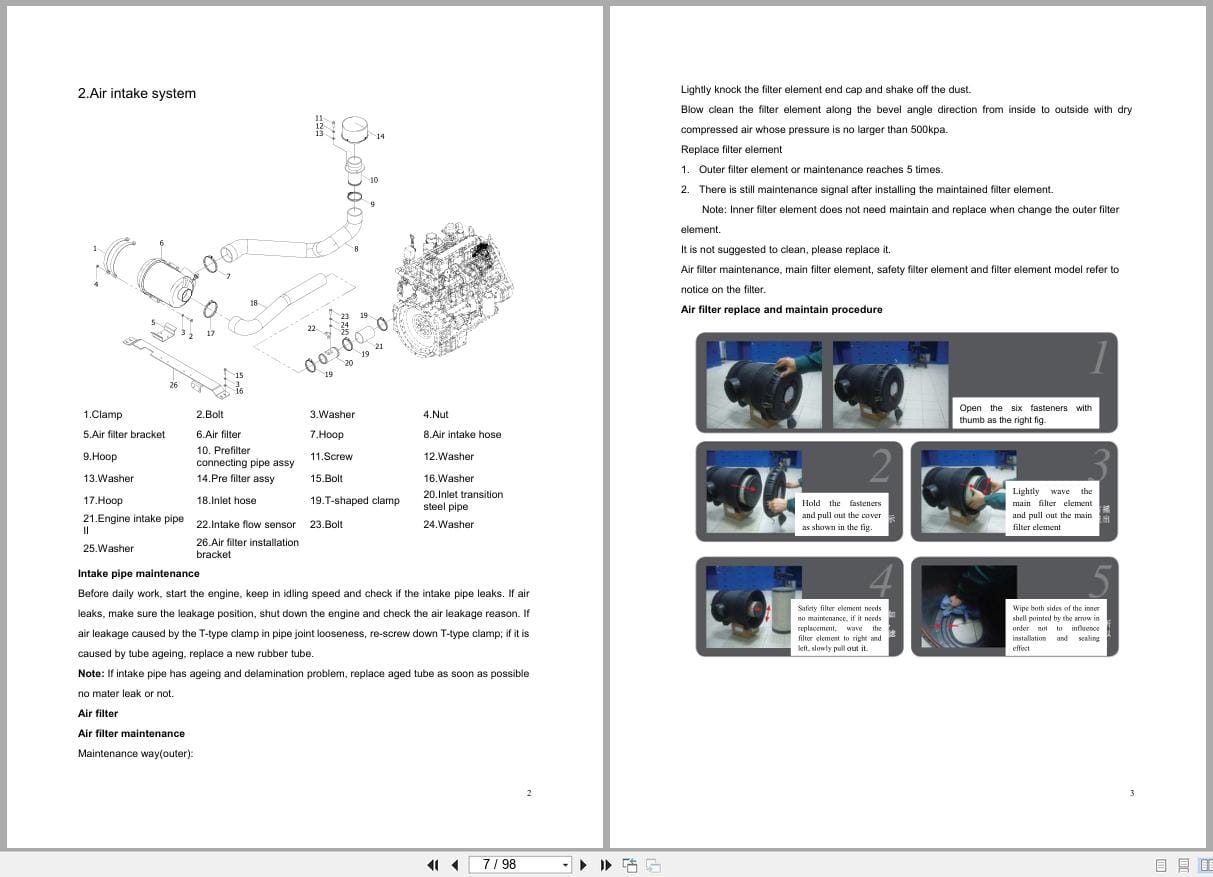Click the 'Wipe both sides of the inner shell' caption
Viewport: 1213px width, 877px height.
(x=1056, y=627)
